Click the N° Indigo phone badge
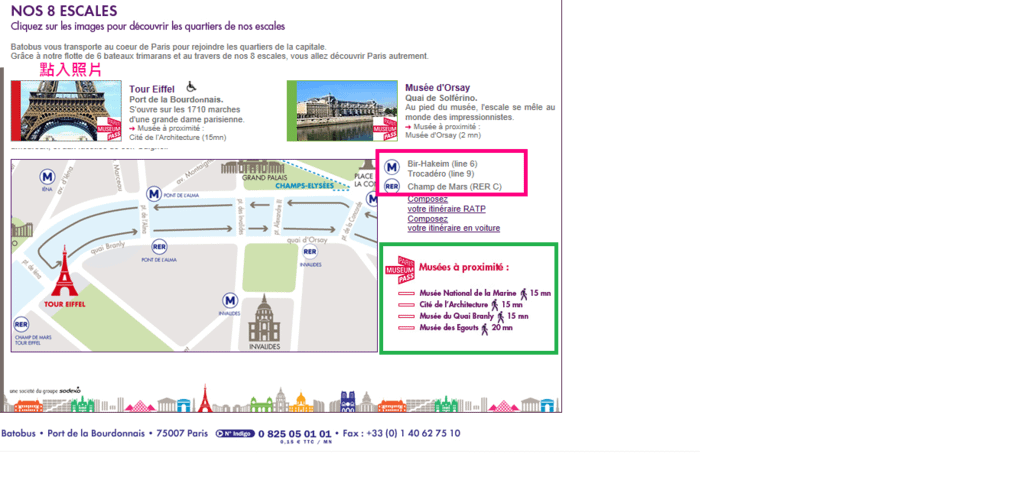The width and height of the screenshot is (1024, 480). click(x=235, y=434)
